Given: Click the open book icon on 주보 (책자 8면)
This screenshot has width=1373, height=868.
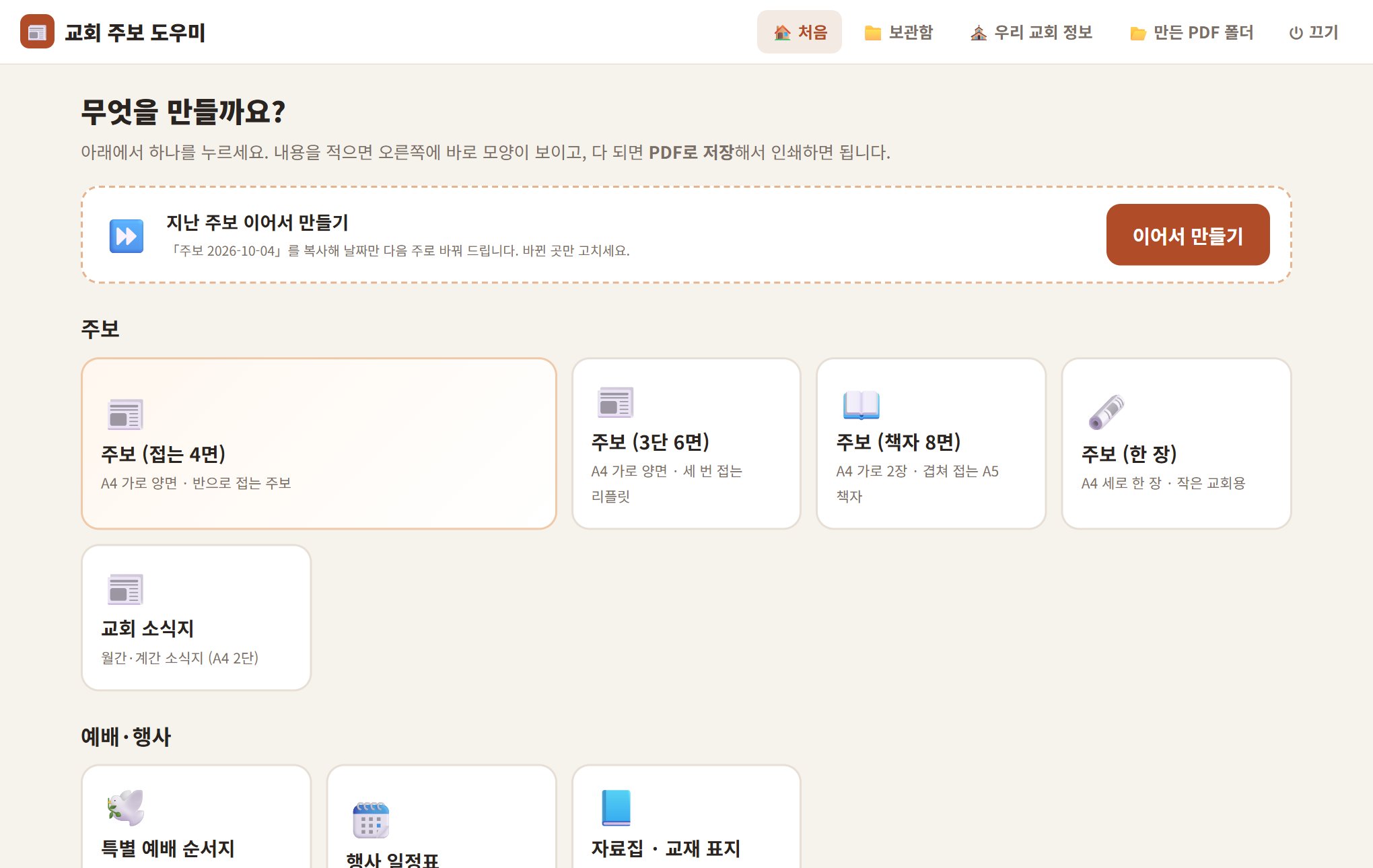Looking at the screenshot, I should click(861, 404).
